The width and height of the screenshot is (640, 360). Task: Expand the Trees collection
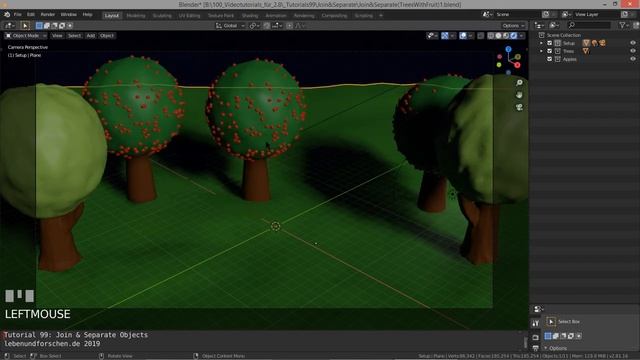click(542, 51)
